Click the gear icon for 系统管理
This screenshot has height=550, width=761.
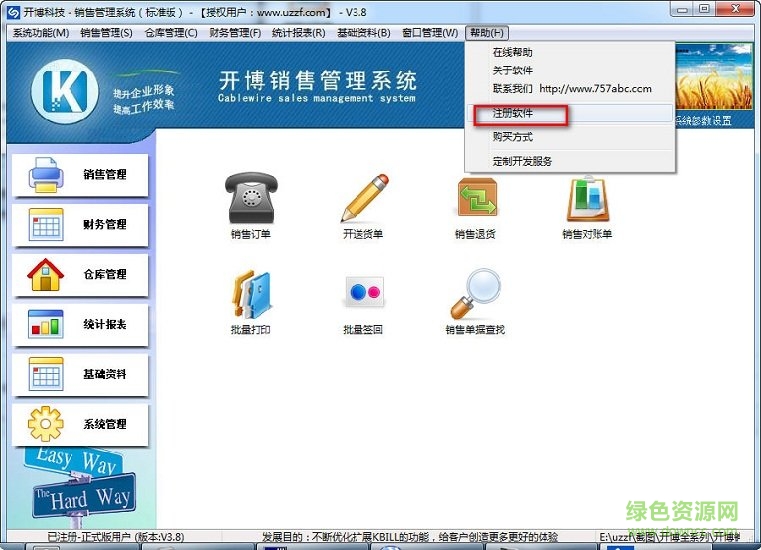coord(45,424)
